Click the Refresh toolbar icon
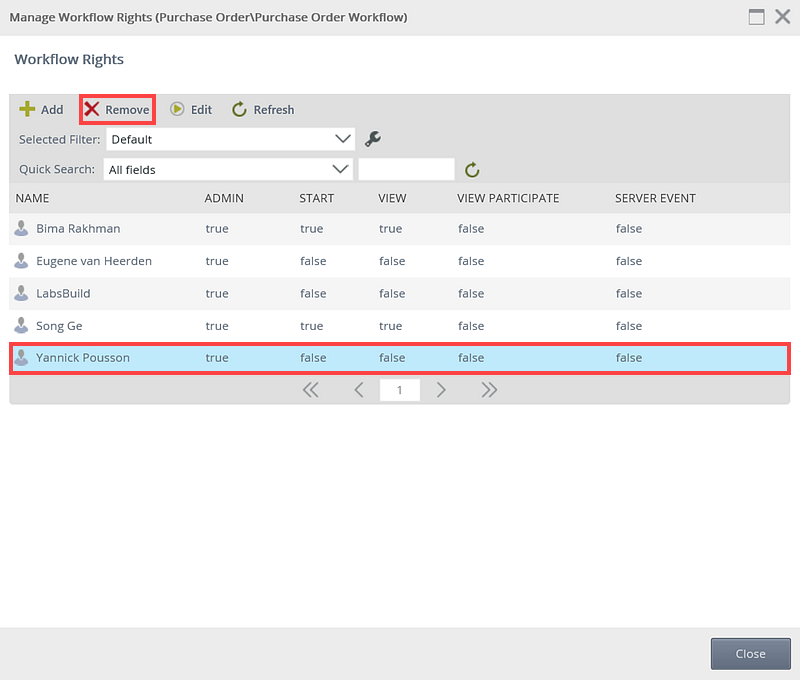The image size is (800, 680). pos(239,109)
